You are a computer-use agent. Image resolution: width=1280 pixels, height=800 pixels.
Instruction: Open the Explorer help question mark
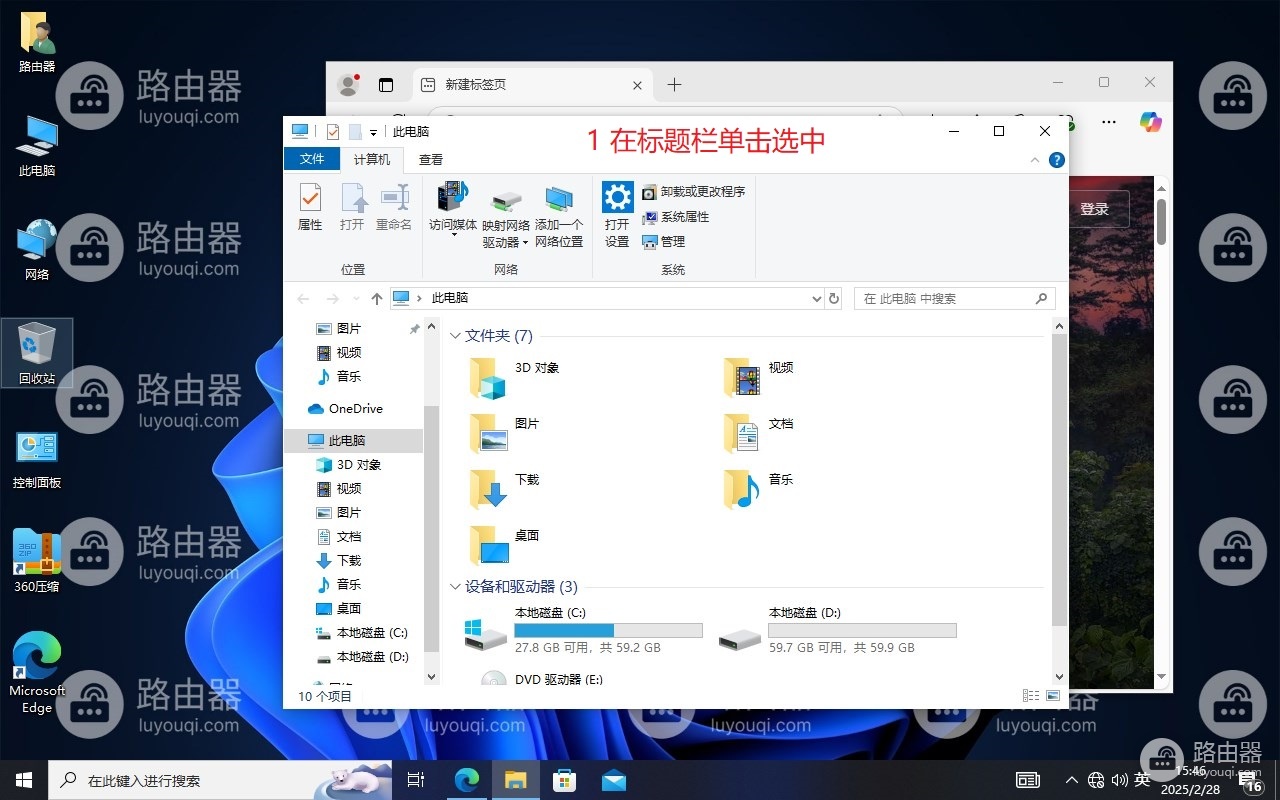[x=1057, y=160]
